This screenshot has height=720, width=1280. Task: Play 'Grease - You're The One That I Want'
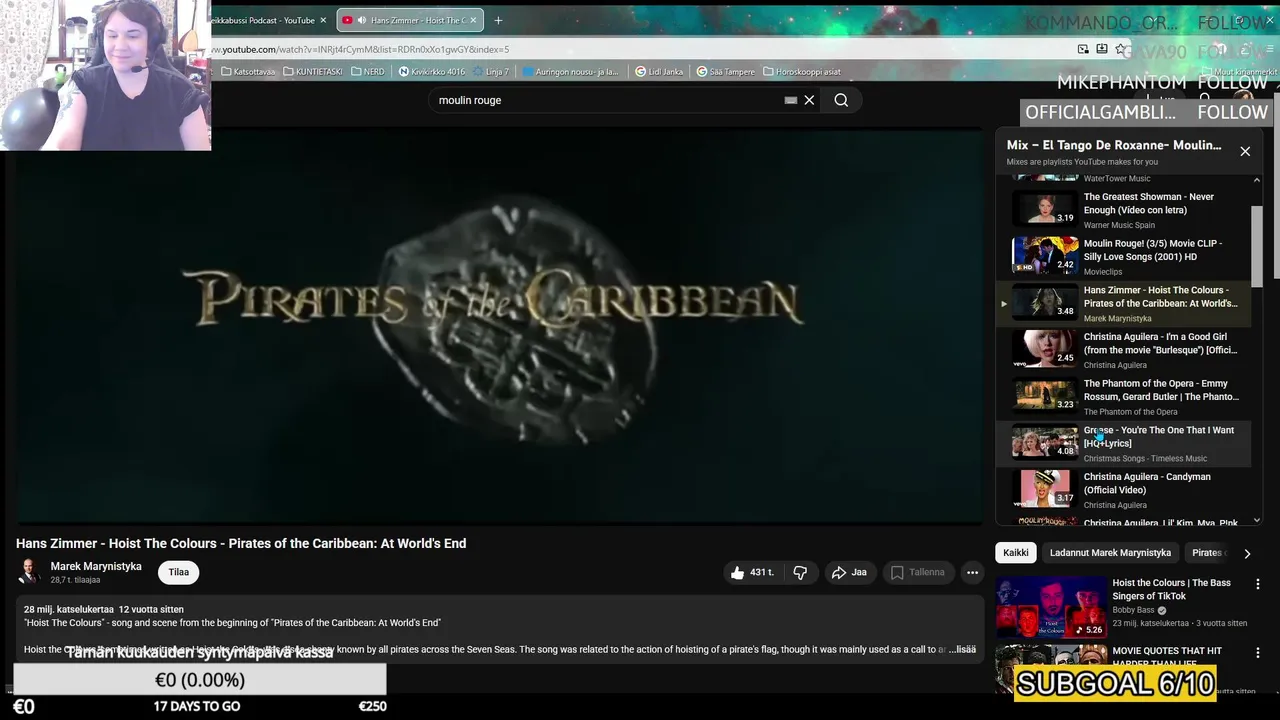(1124, 443)
